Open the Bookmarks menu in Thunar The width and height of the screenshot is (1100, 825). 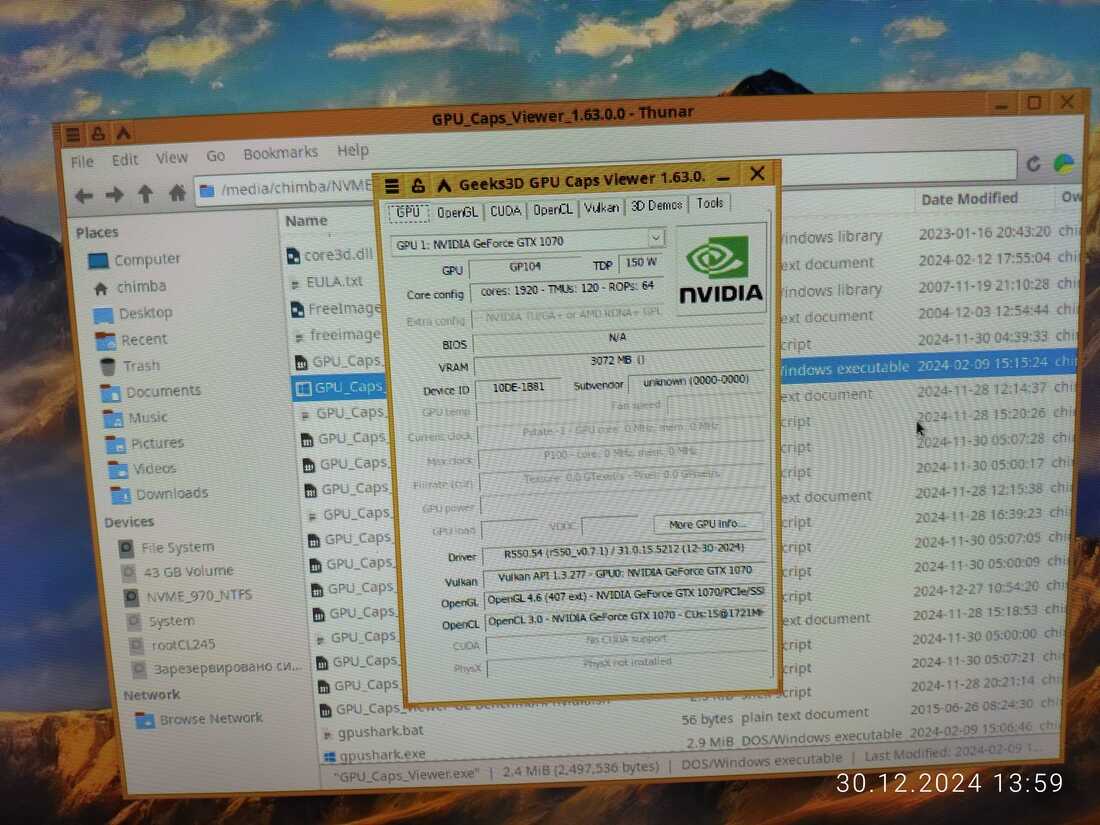coord(280,153)
